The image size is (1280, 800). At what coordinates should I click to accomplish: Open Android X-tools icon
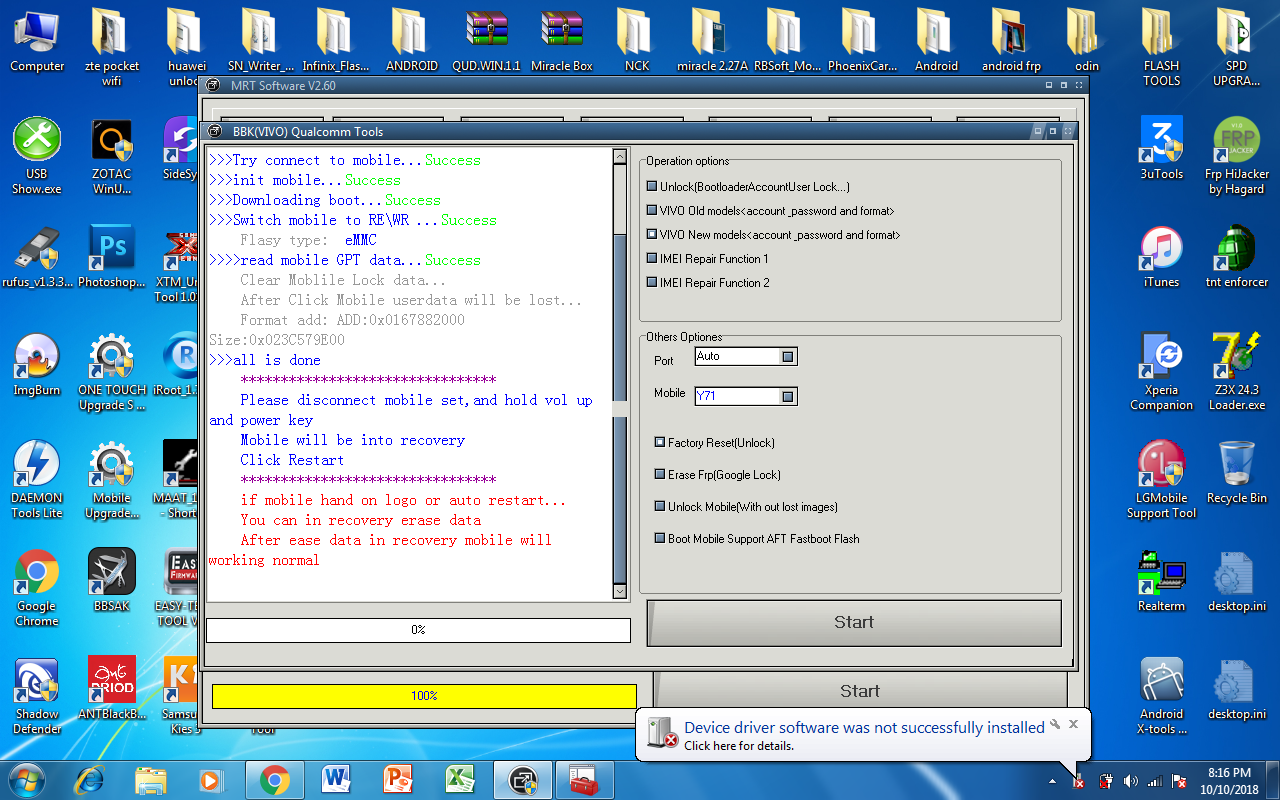tap(1162, 696)
